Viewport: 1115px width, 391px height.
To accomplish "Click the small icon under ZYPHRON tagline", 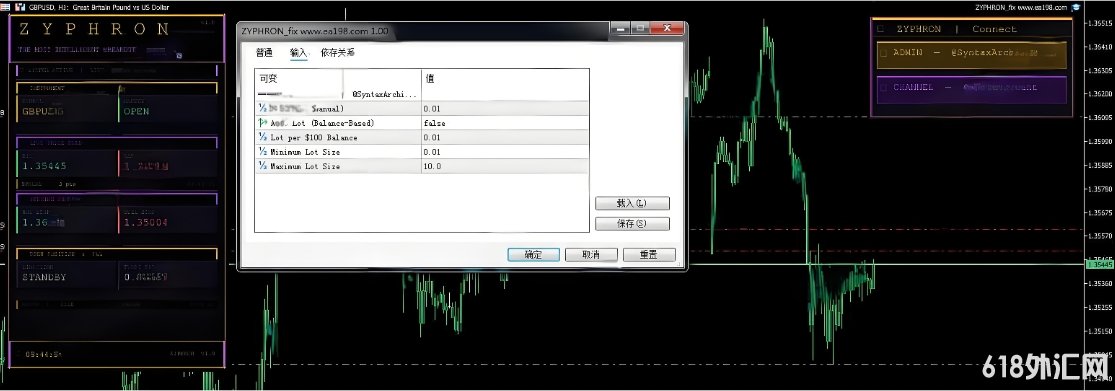I will tap(178, 54).
